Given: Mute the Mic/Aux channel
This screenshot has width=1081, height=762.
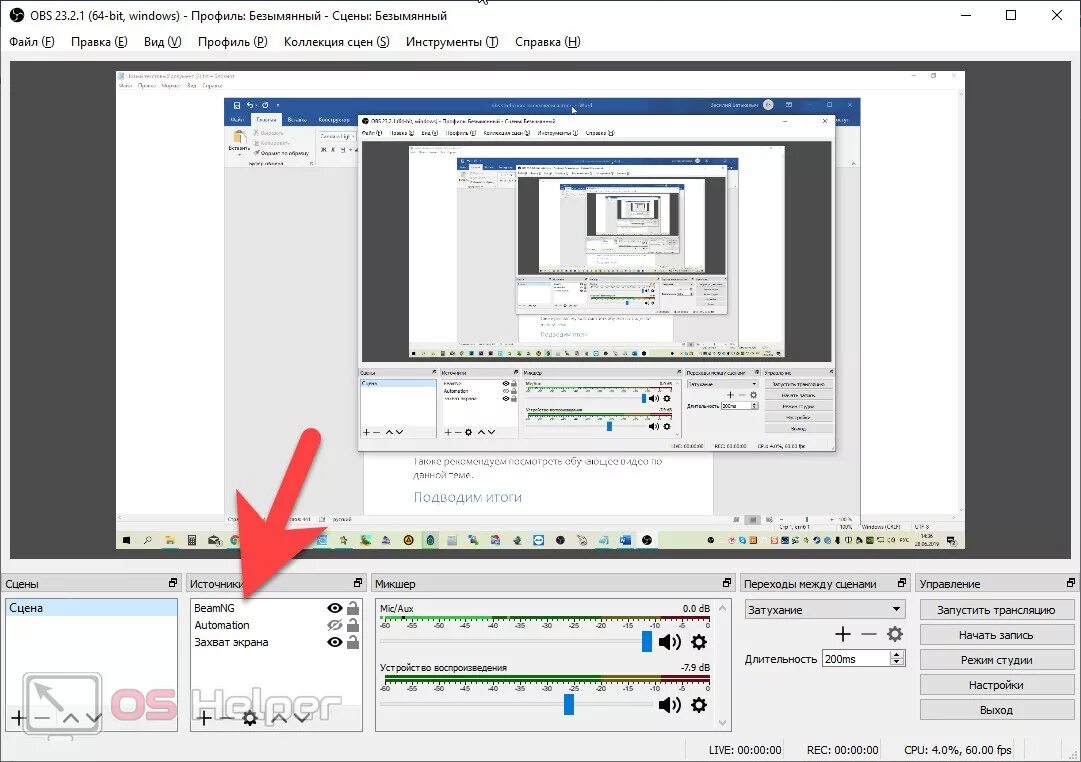Looking at the screenshot, I should [669, 642].
